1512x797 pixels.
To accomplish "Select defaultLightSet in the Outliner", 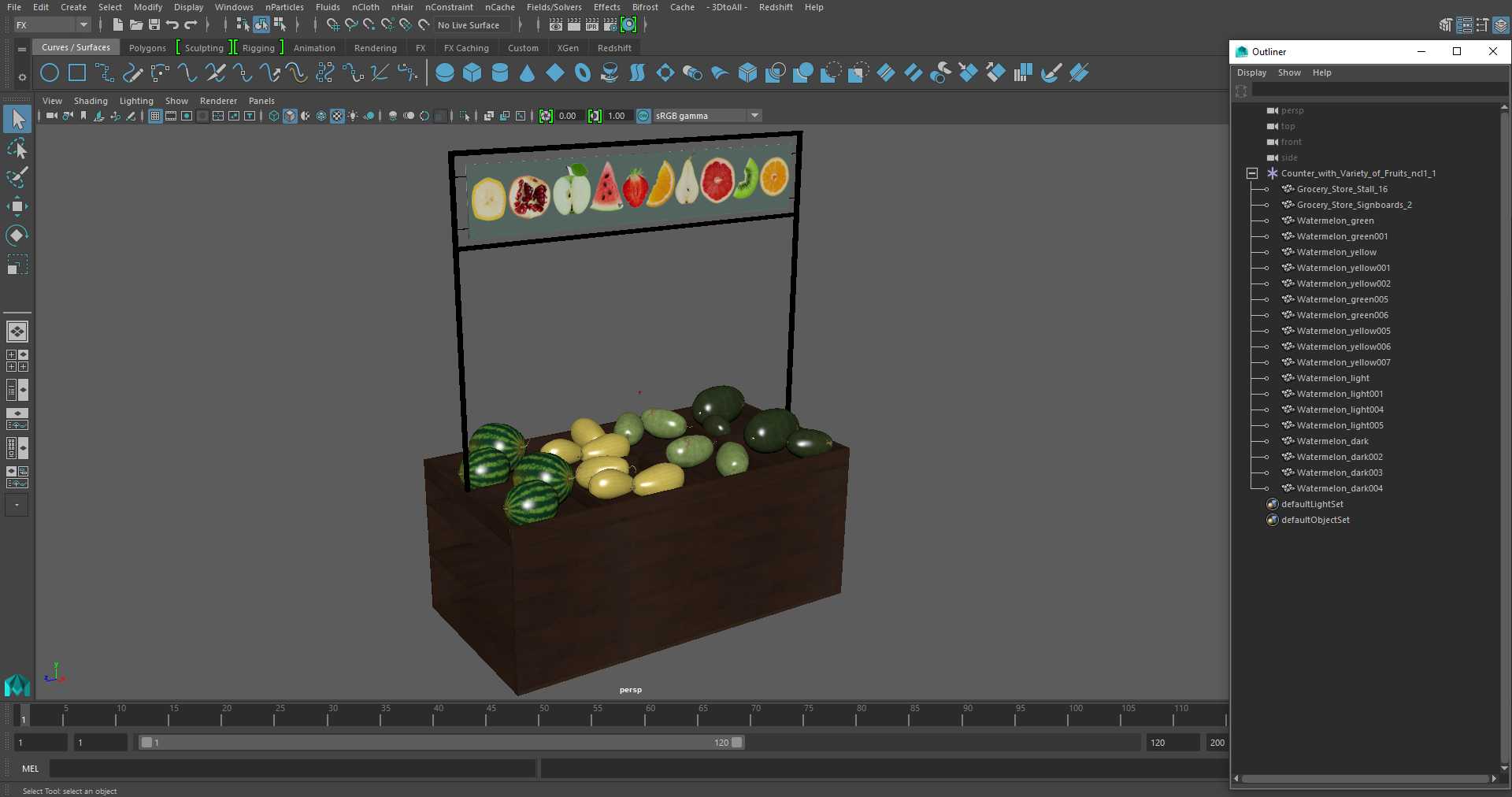I will point(1312,504).
